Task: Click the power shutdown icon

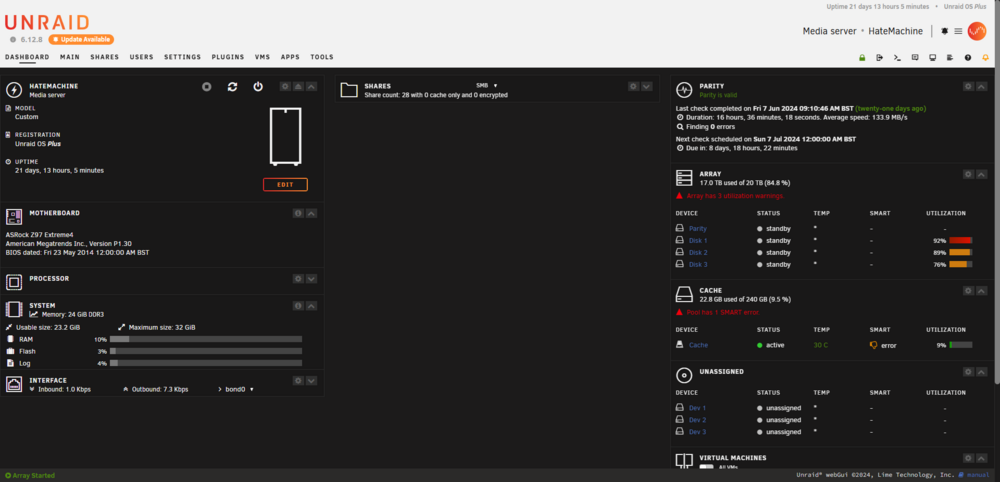Action: pyautogui.click(x=258, y=87)
